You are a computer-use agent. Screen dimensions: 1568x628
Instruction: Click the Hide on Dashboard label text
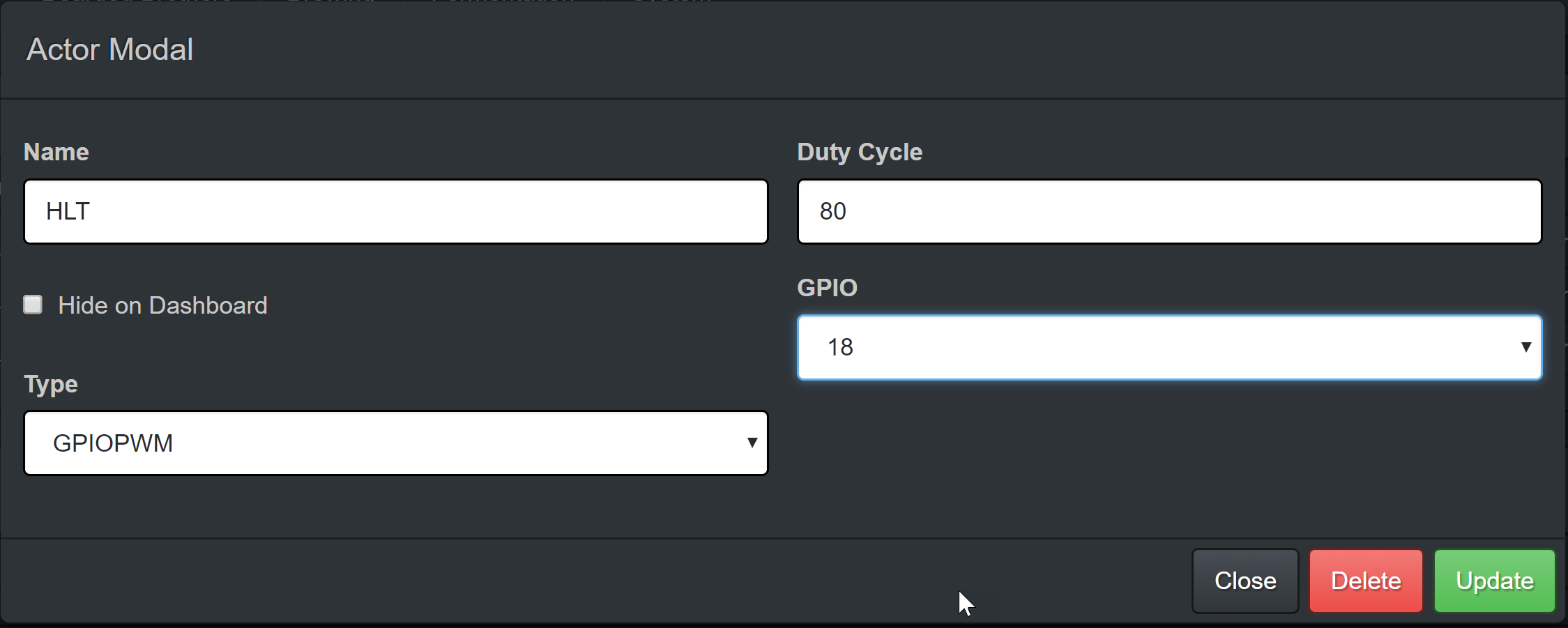click(162, 305)
